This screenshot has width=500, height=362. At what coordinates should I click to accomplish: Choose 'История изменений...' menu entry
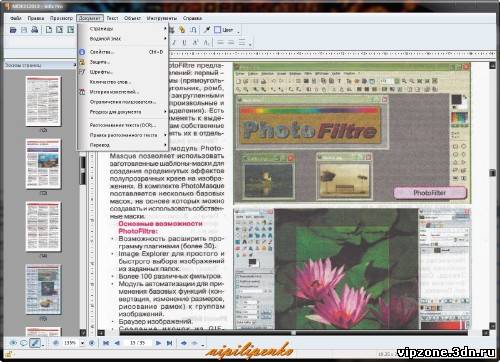coord(123,92)
